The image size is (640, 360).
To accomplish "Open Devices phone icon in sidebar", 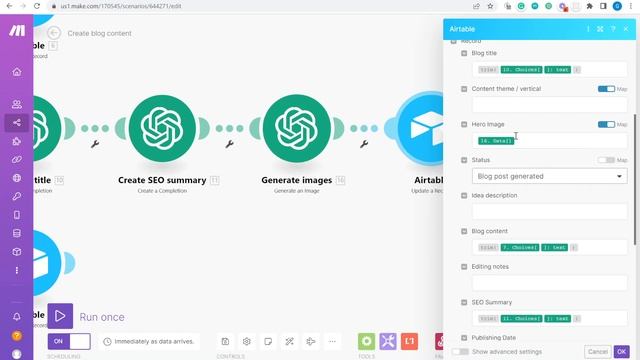I will (x=17, y=215).
